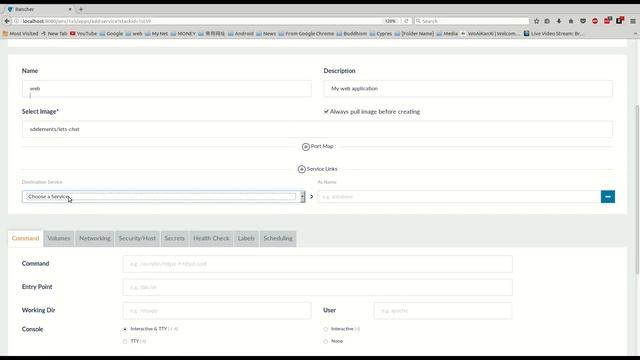Click the As Name input field
640x360 pixels.
459,197
